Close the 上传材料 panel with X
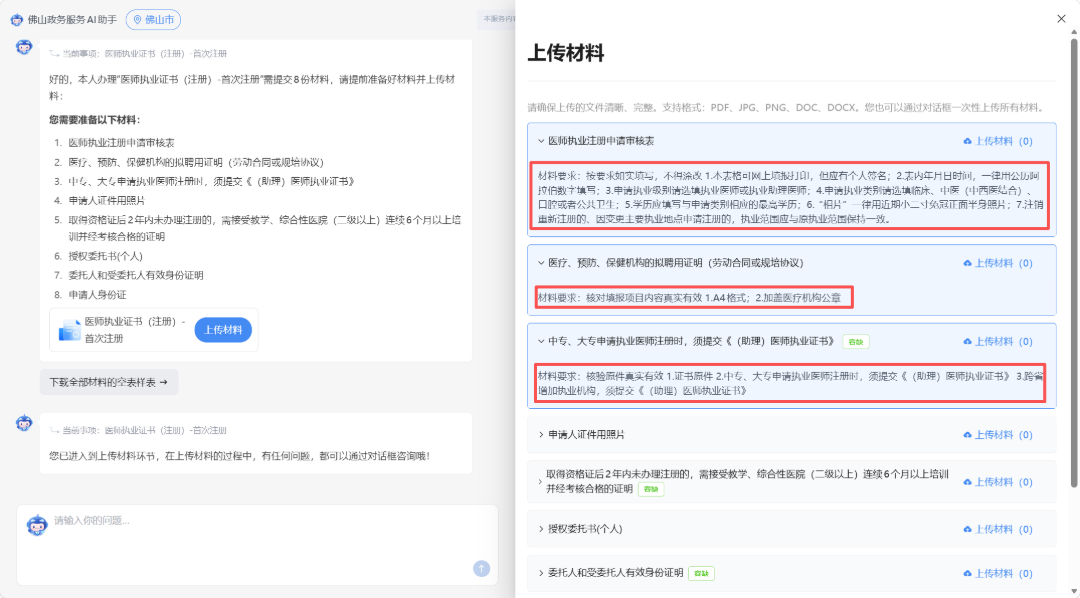The image size is (1080, 598). tap(1061, 19)
